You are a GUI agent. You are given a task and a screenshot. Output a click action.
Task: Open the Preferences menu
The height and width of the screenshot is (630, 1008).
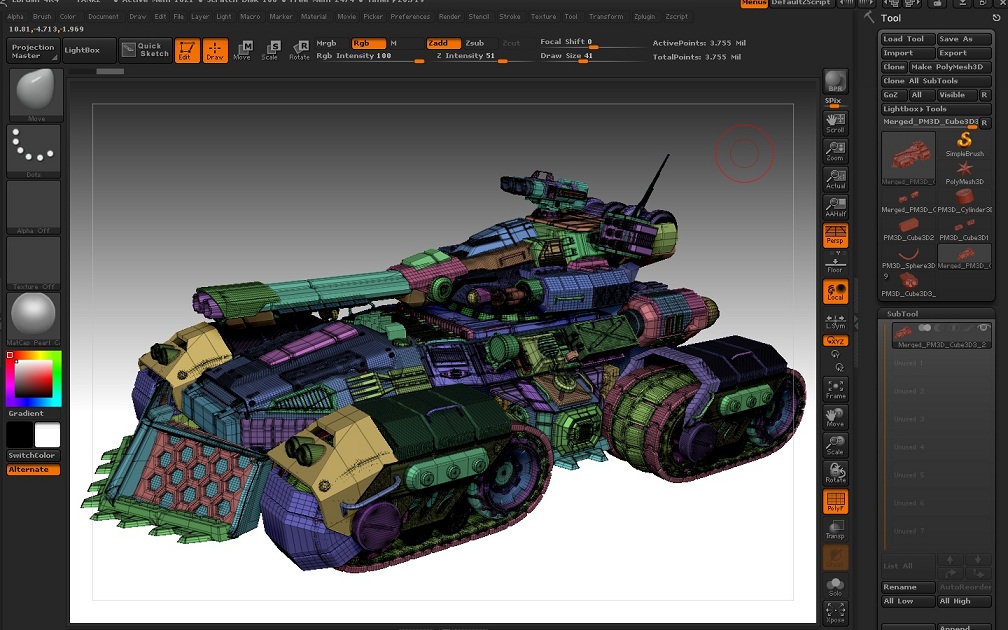tap(410, 17)
